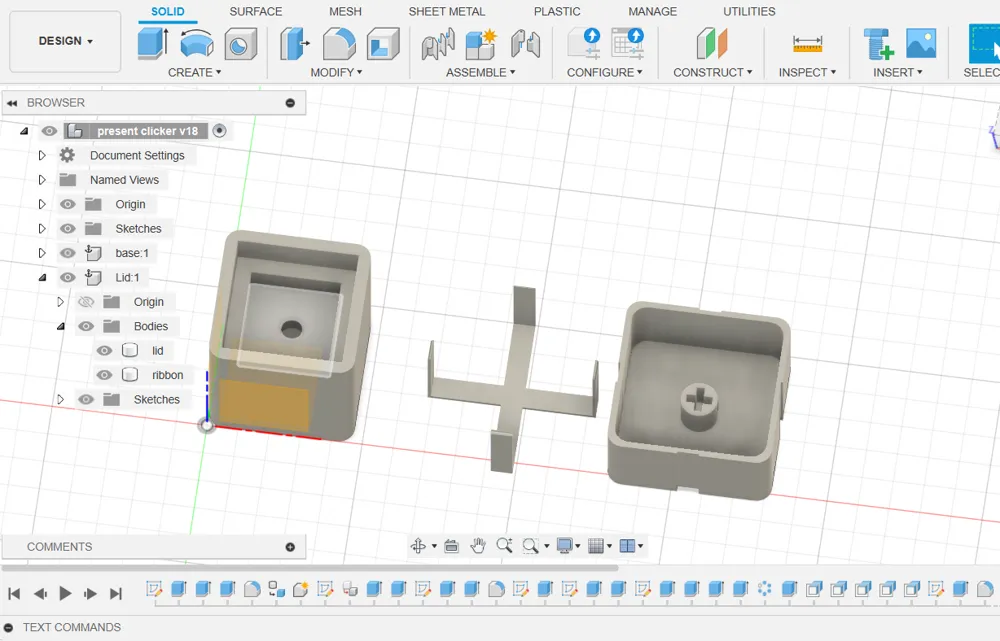Click the Look At icon
The height and width of the screenshot is (641, 1000).
(452, 546)
